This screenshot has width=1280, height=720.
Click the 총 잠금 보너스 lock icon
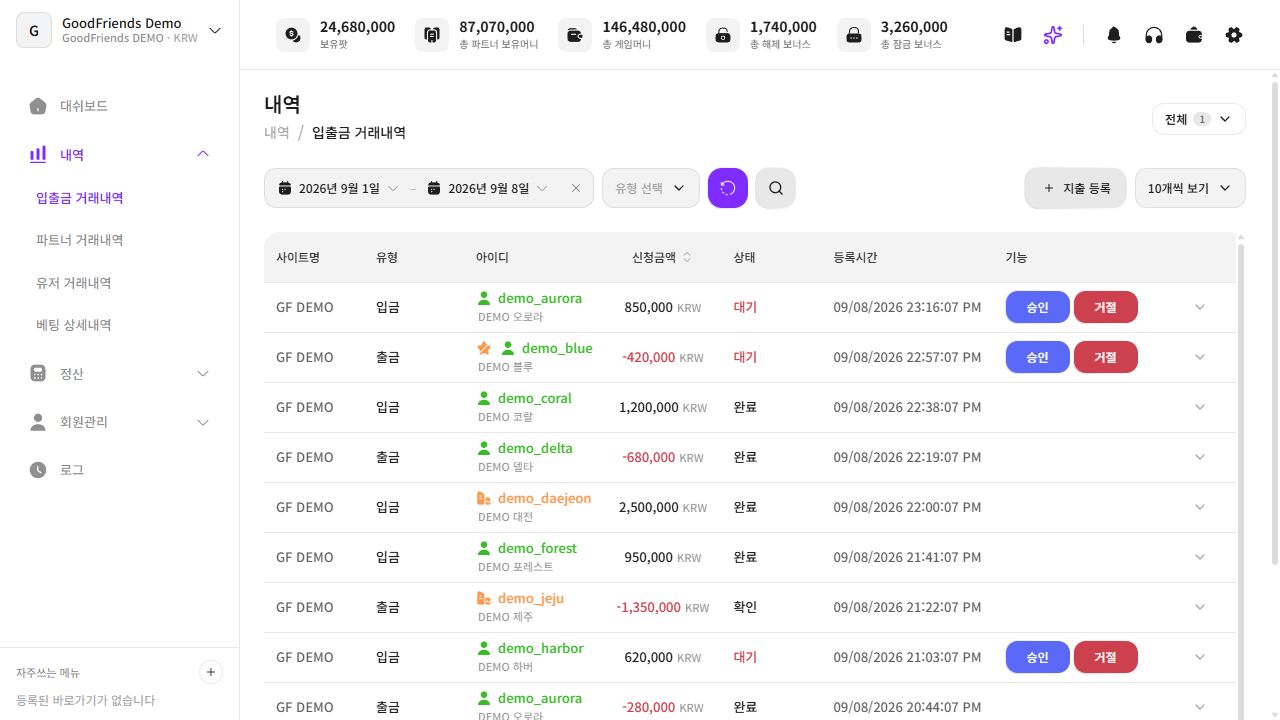point(853,35)
